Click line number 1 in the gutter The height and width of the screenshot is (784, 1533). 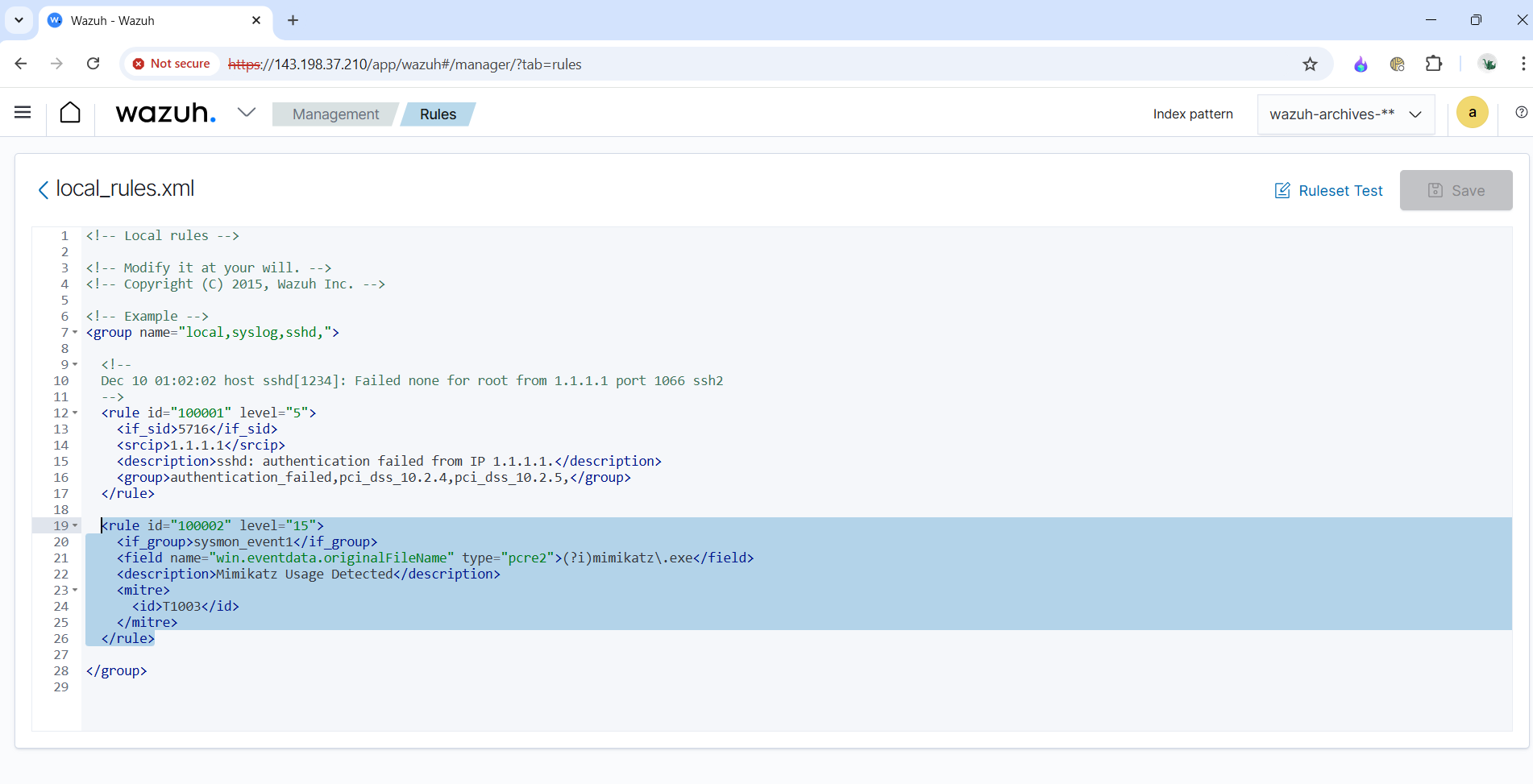(x=65, y=236)
